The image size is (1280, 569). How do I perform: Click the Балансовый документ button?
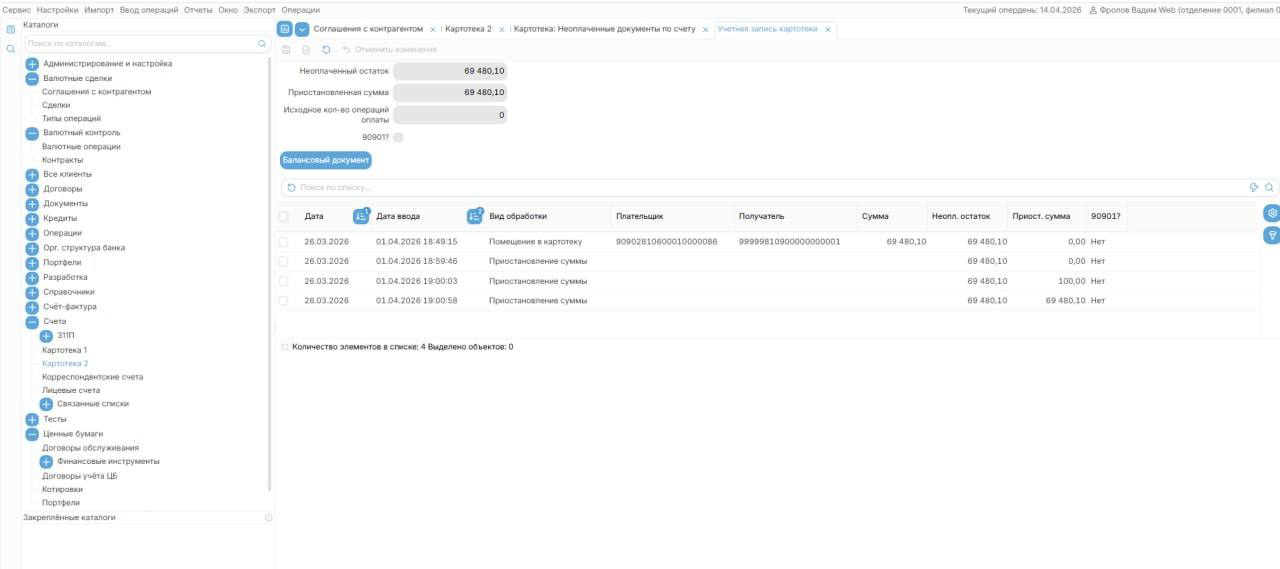[326, 160]
